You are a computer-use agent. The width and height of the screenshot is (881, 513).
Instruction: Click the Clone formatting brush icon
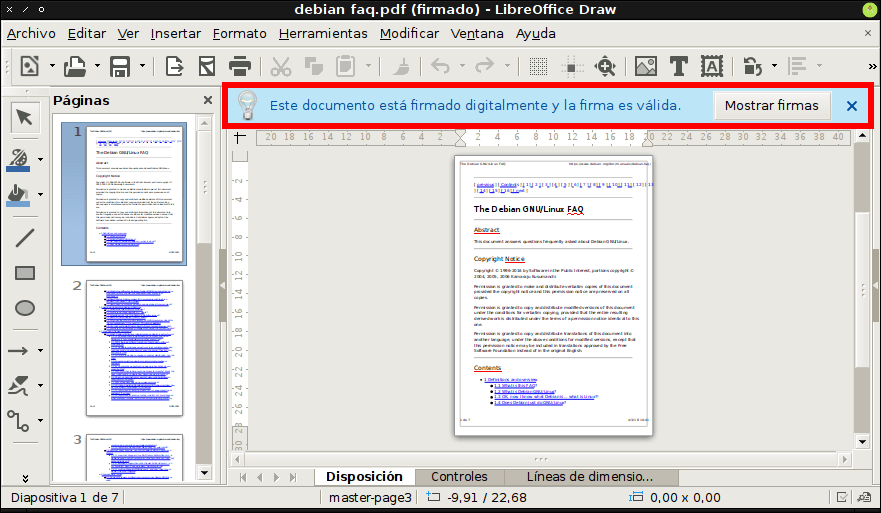point(401,66)
